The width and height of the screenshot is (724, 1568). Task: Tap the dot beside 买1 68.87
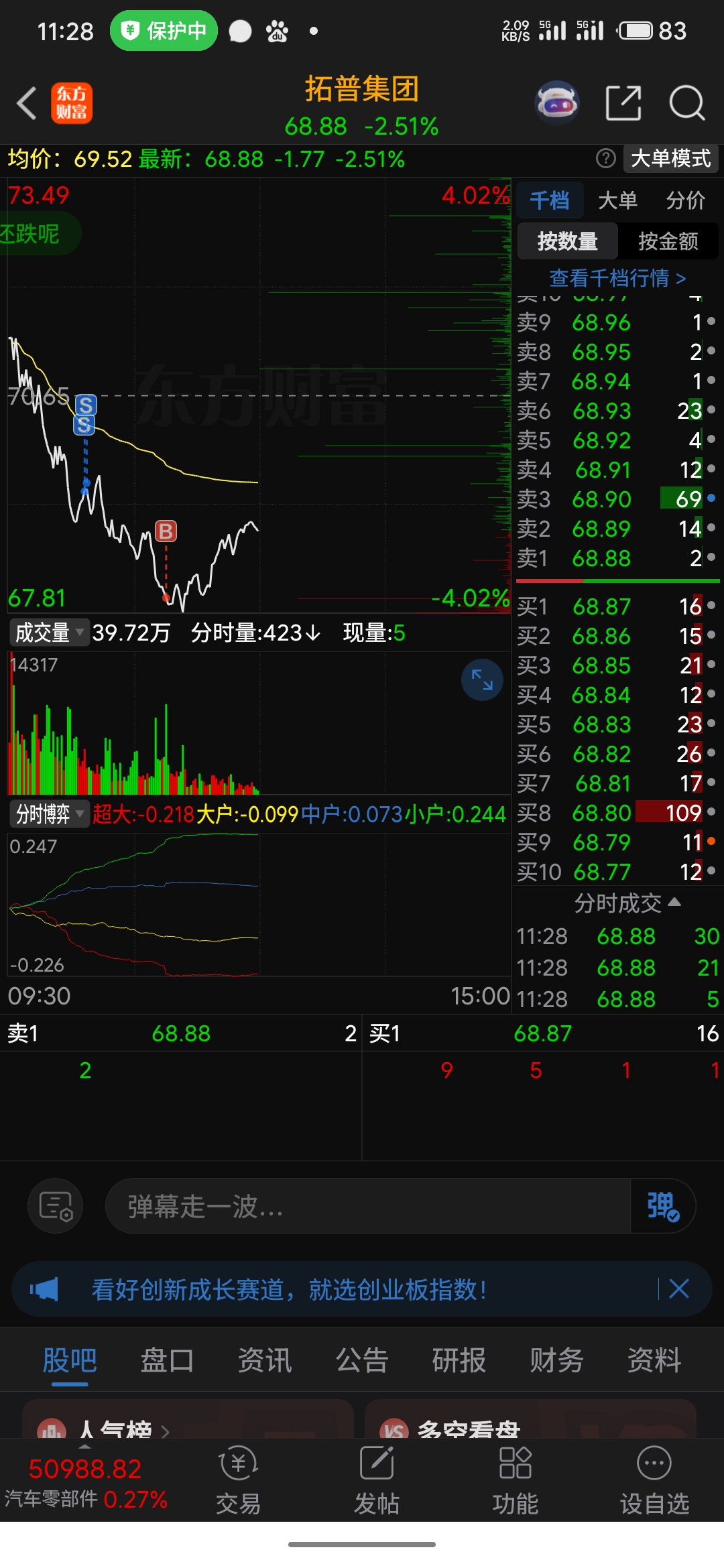(711, 605)
